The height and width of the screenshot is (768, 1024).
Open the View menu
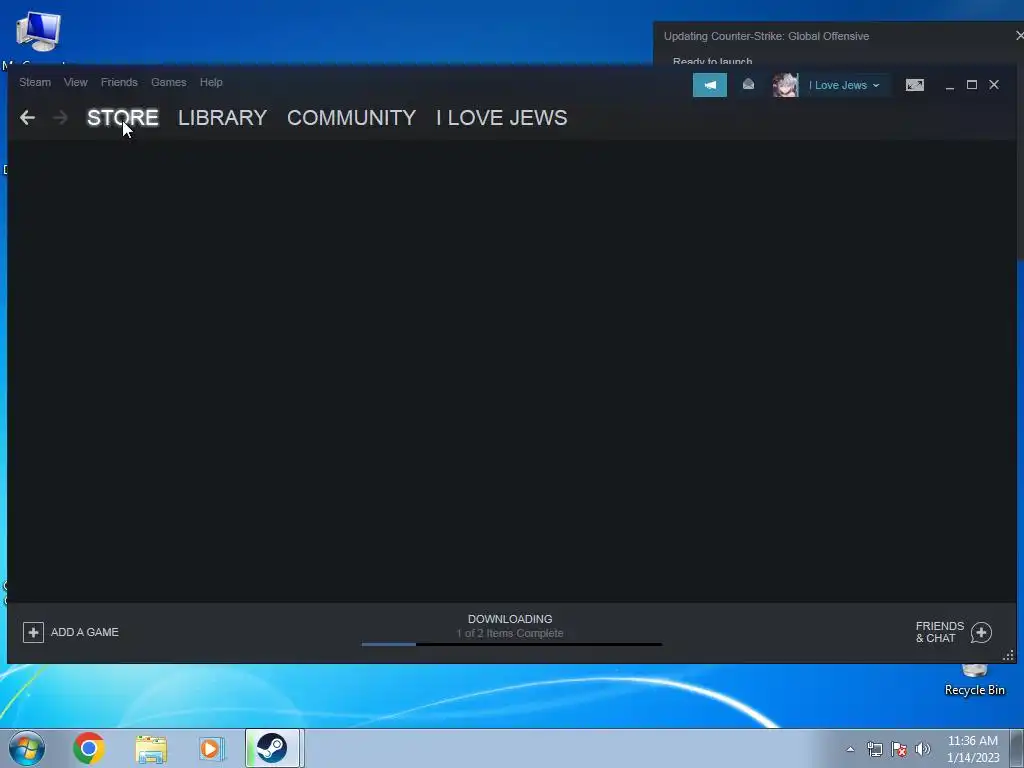[76, 82]
